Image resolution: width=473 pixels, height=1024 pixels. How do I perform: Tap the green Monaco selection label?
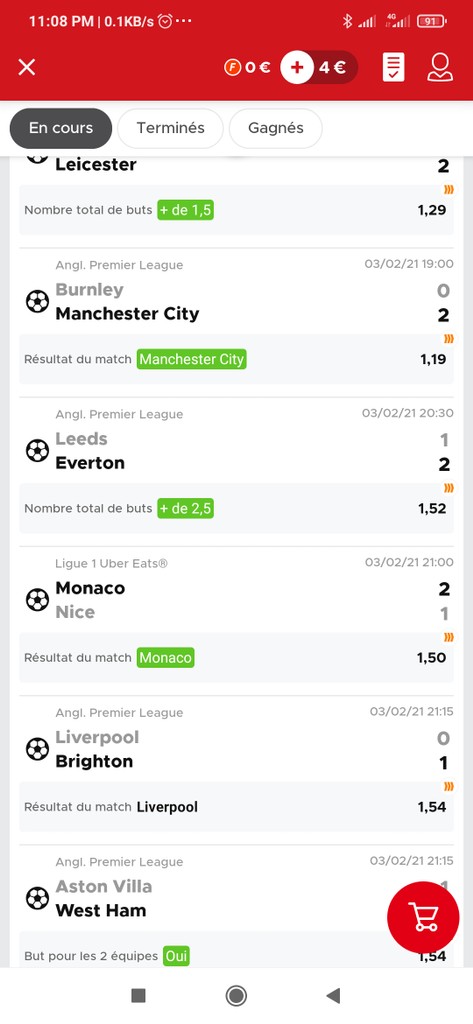pos(165,658)
